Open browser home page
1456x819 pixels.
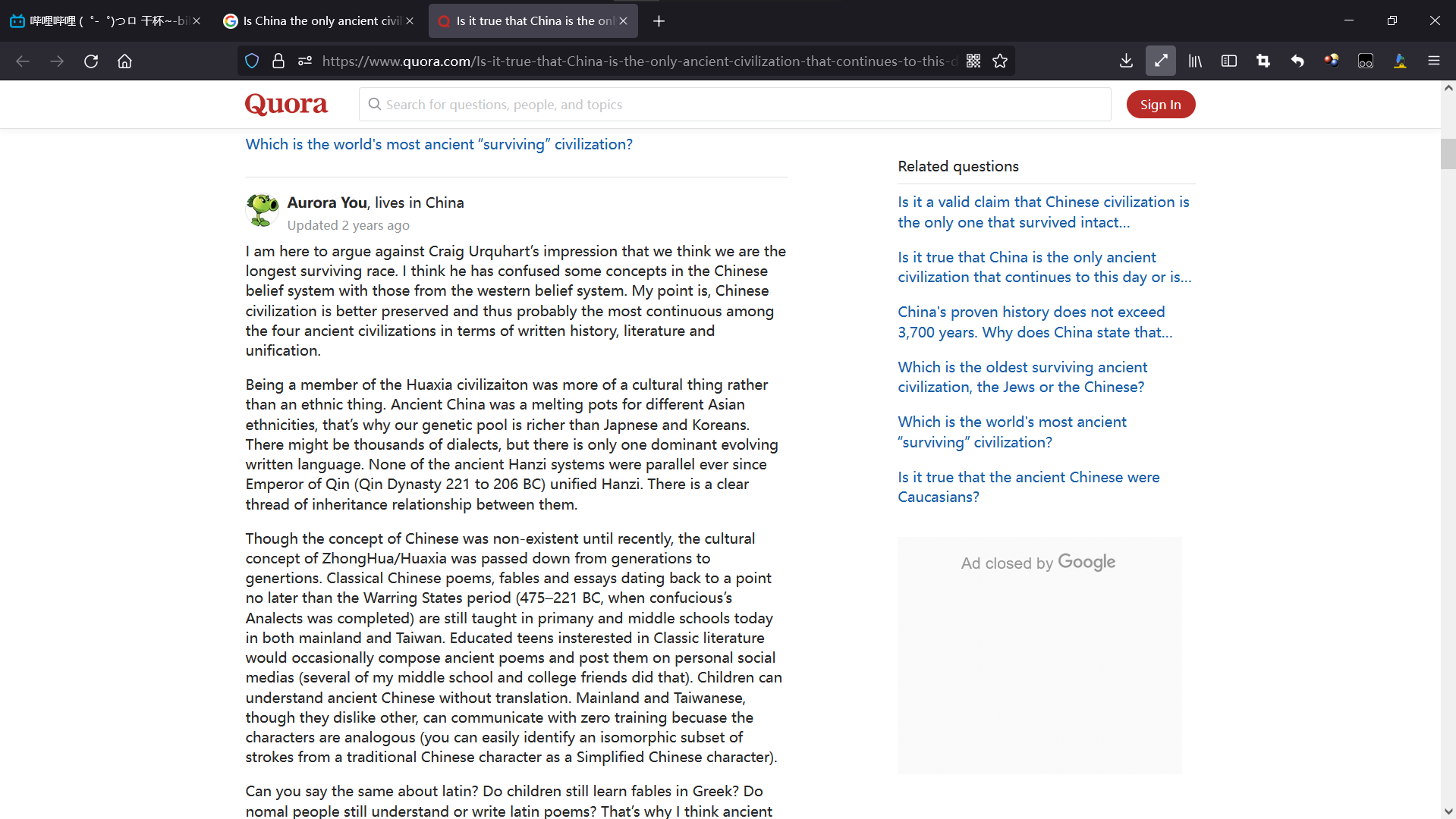tap(125, 61)
